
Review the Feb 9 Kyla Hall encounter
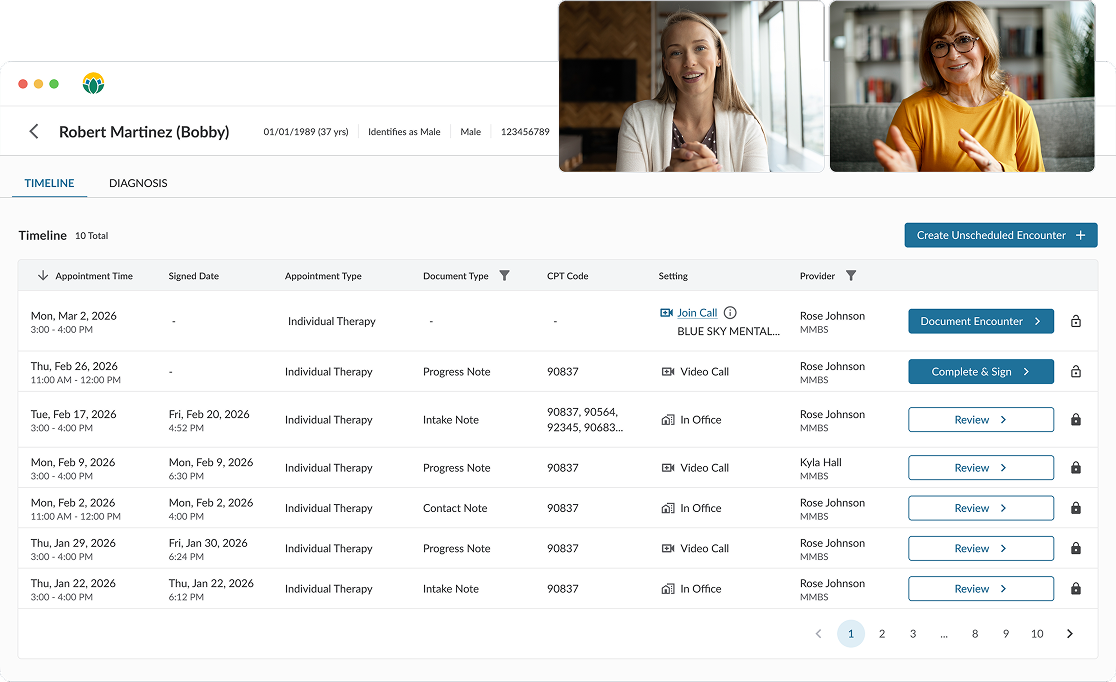(980, 468)
